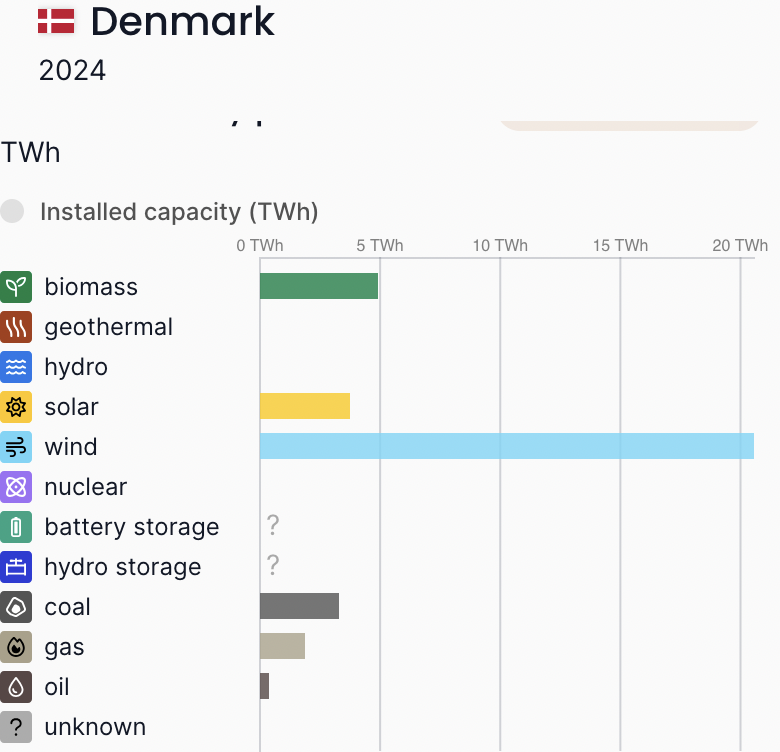The height and width of the screenshot is (752, 780).
Task: Click the Denmark flag icon
Action: [56, 20]
